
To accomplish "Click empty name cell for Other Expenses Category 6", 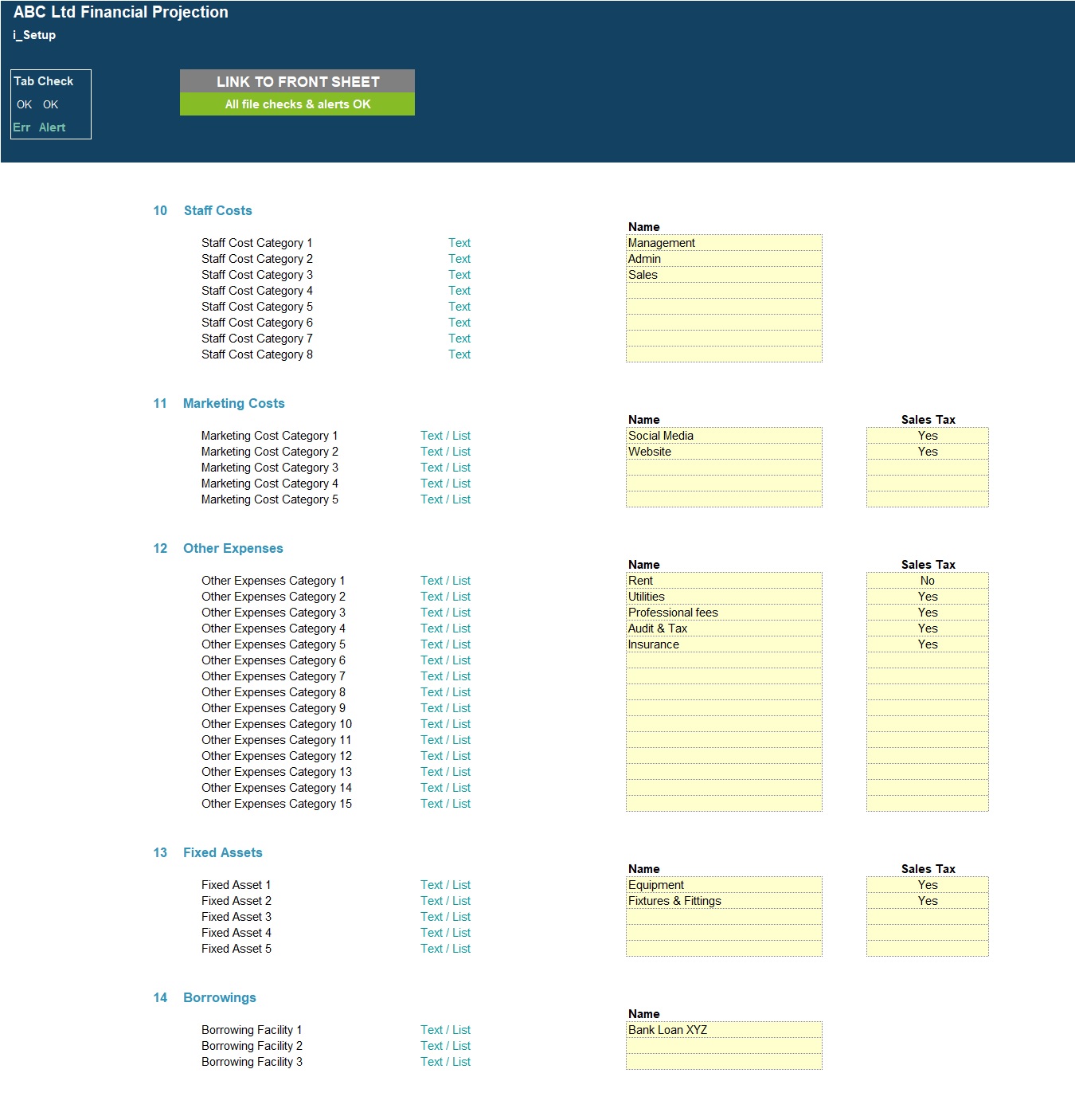I will click(724, 660).
